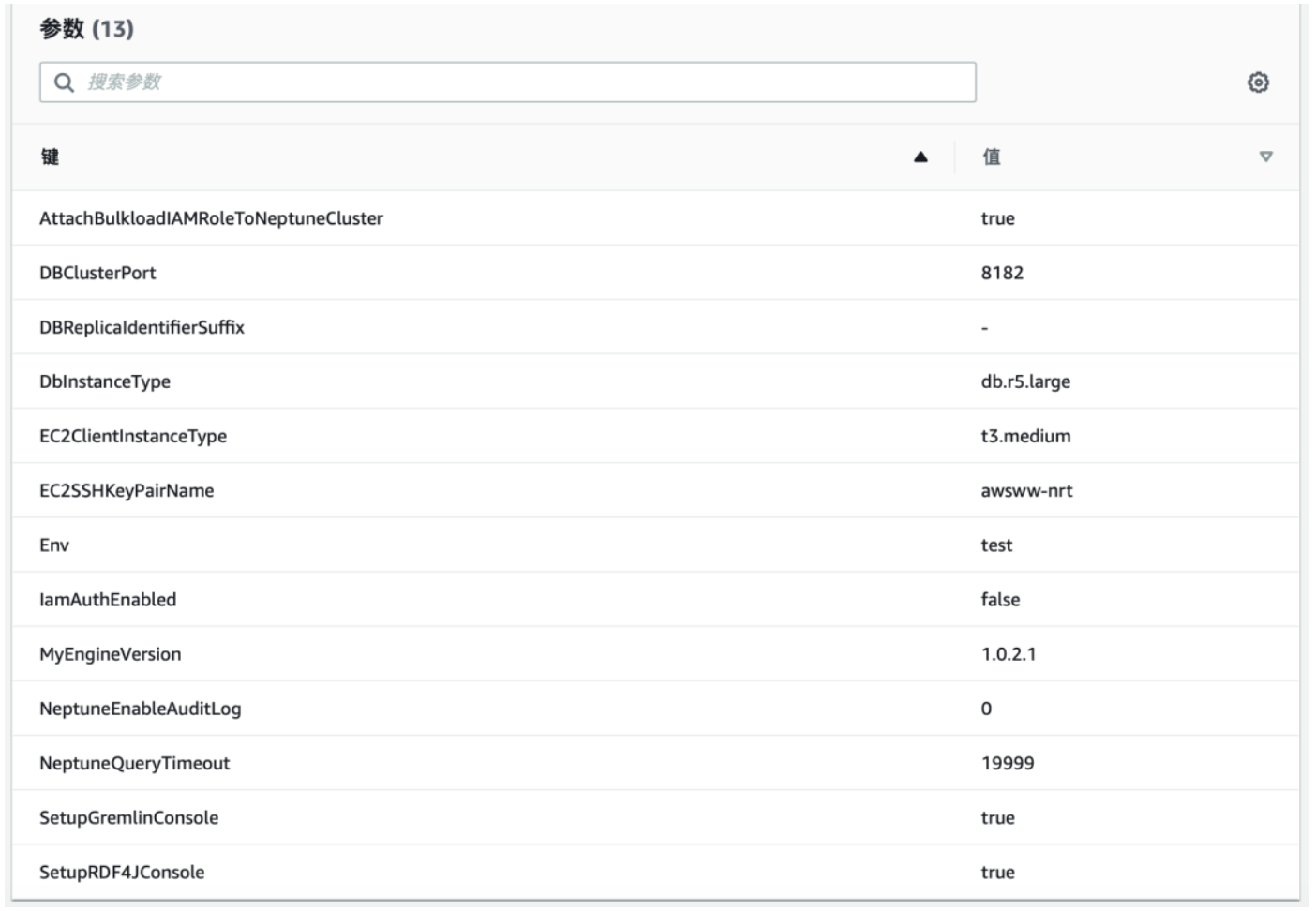Screen dimensions: 1316x911
Task: Select the EC2ClientInstanceType key
Action: pos(133,436)
